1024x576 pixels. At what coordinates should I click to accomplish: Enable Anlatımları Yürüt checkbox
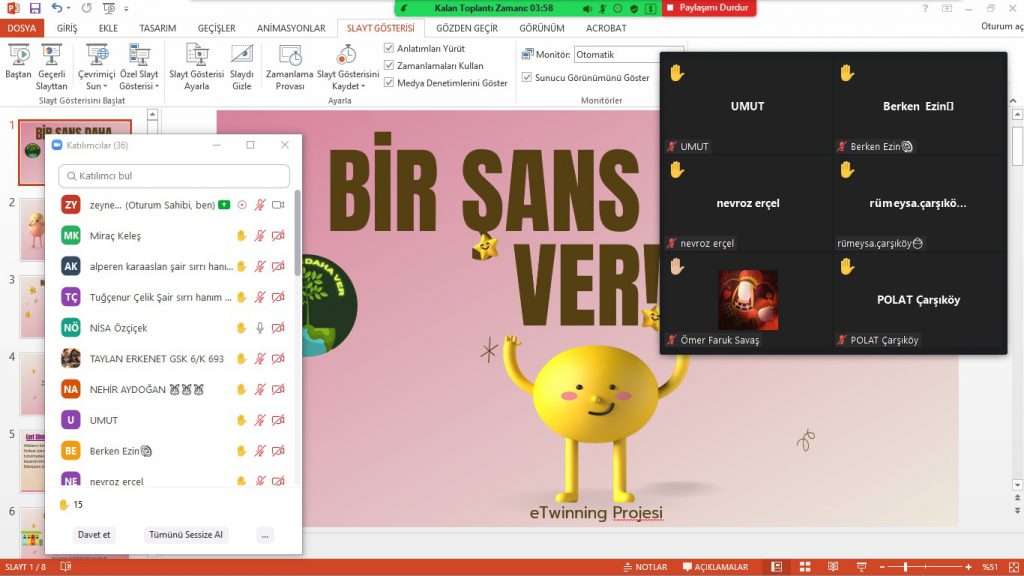pyautogui.click(x=389, y=47)
